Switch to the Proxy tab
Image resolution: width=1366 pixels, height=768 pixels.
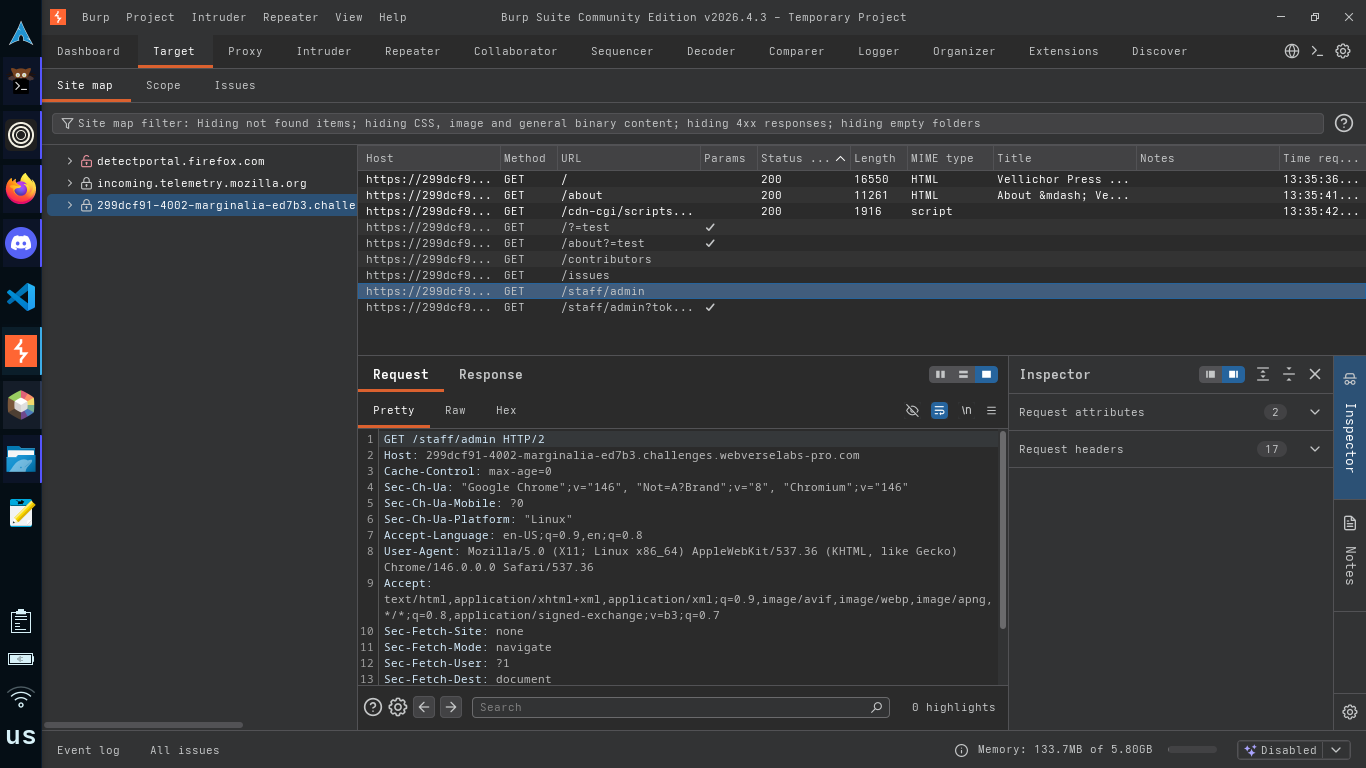[x=245, y=51]
